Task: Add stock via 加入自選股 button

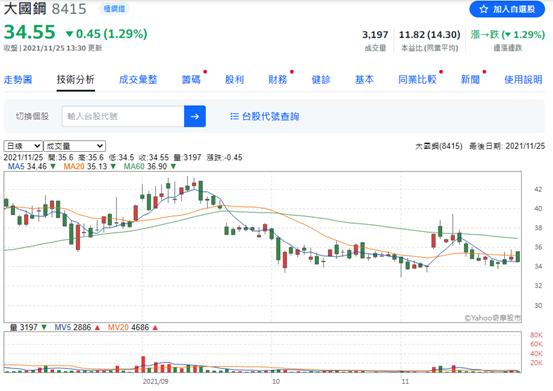Action: click(x=507, y=9)
